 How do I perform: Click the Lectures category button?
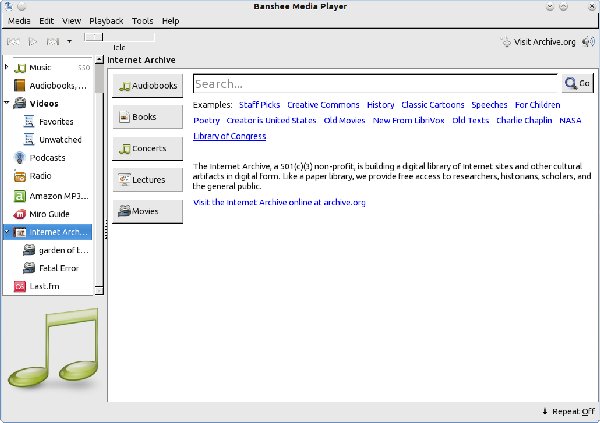coord(148,180)
